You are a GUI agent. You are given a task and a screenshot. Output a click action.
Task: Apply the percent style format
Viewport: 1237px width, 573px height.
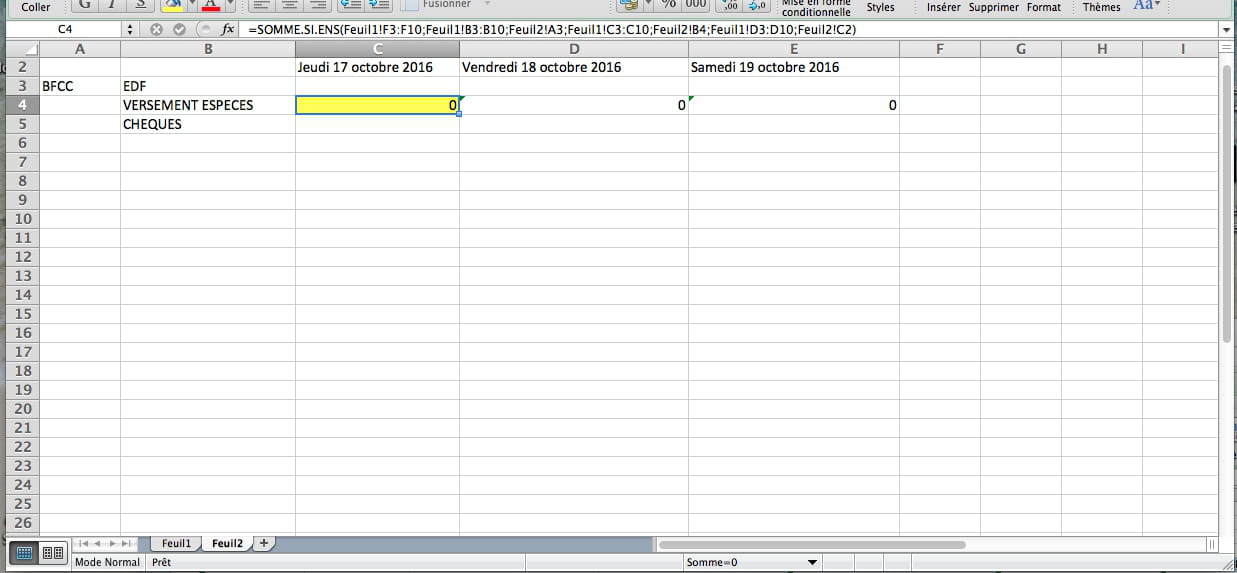668,5
